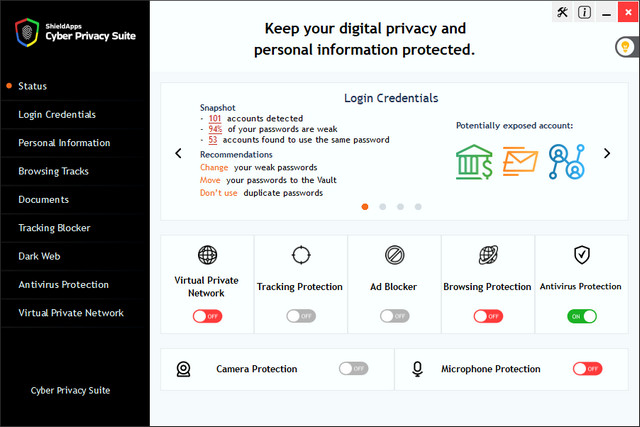The width and height of the screenshot is (640, 427).
Task: Click the Tracking Protection card label
Action: pos(300,287)
